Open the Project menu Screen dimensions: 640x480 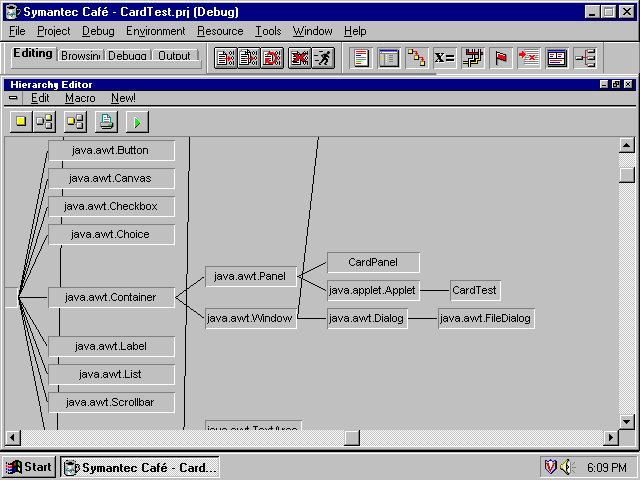(53, 31)
